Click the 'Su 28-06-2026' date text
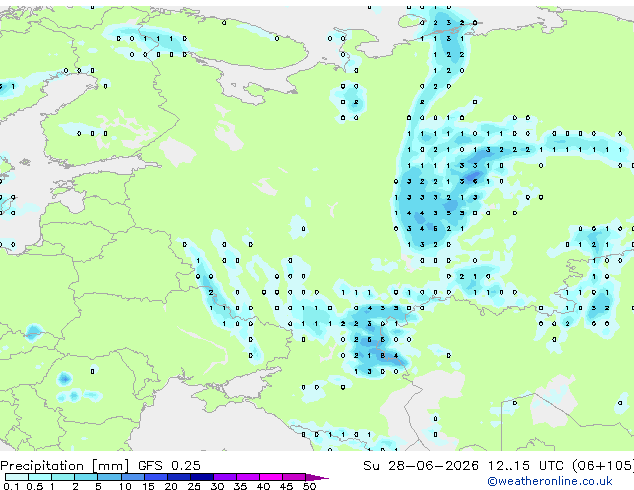Screen dimensions: 634x490 [421, 465]
